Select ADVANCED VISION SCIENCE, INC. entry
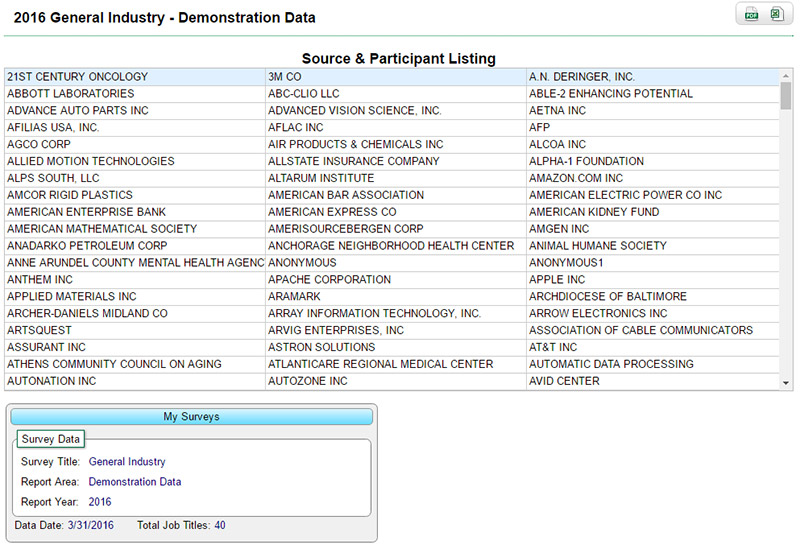The width and height of the screenshot is (800, 545). pyautogui.click(x=396, y=110)
